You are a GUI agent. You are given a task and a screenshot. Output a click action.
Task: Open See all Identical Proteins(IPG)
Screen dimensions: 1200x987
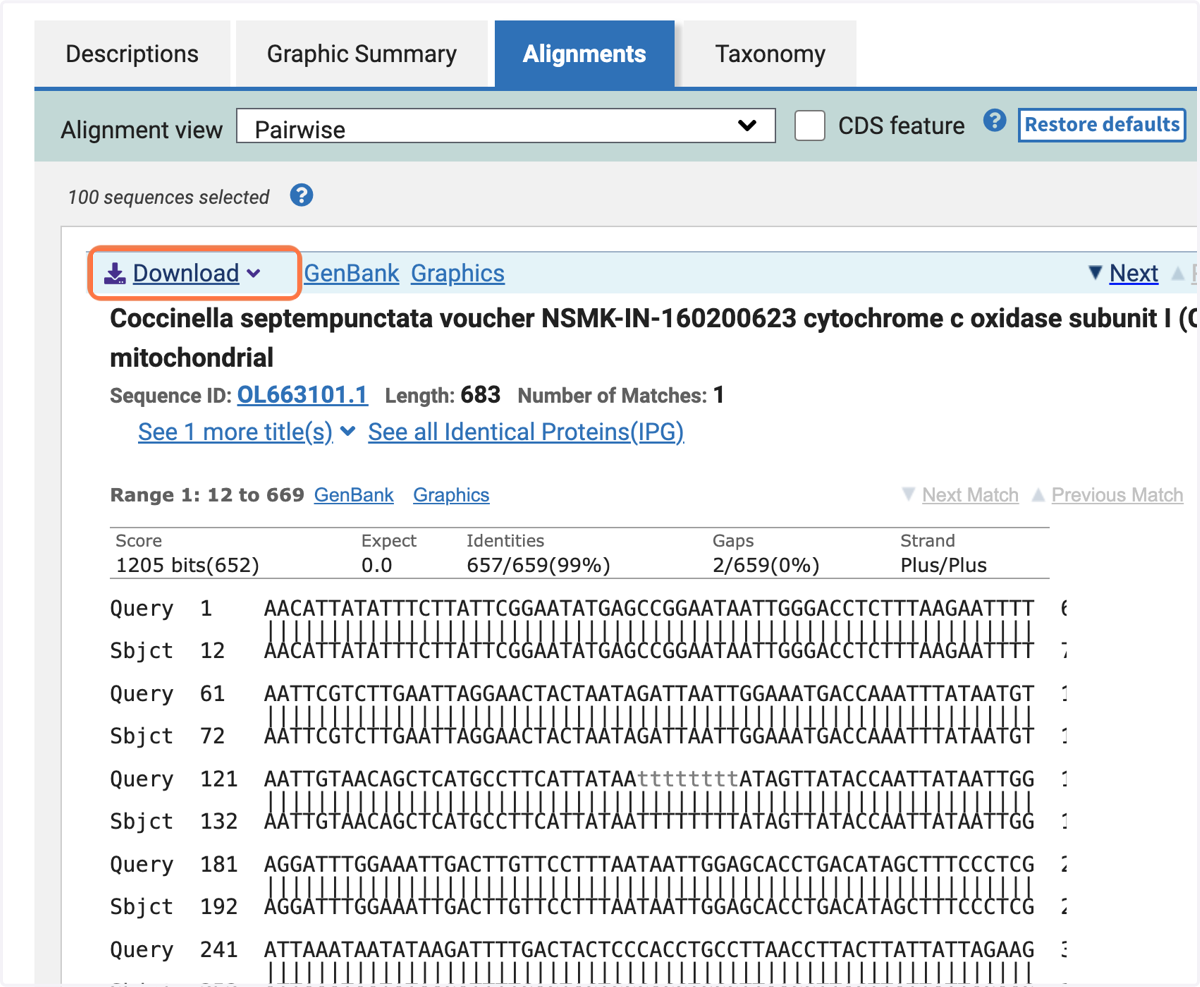coord(526,432)
